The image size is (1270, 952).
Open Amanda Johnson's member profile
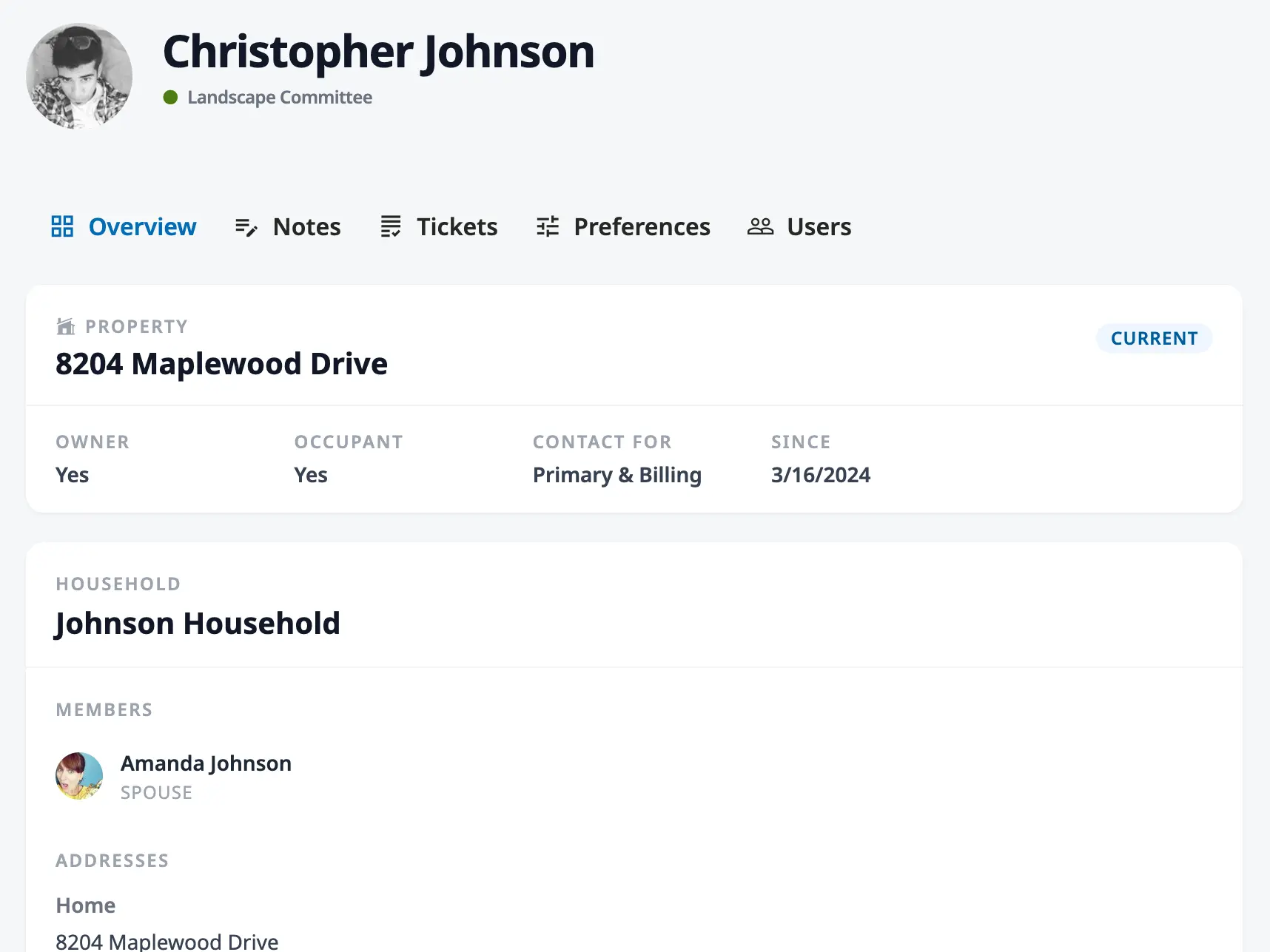coord(206,763)
